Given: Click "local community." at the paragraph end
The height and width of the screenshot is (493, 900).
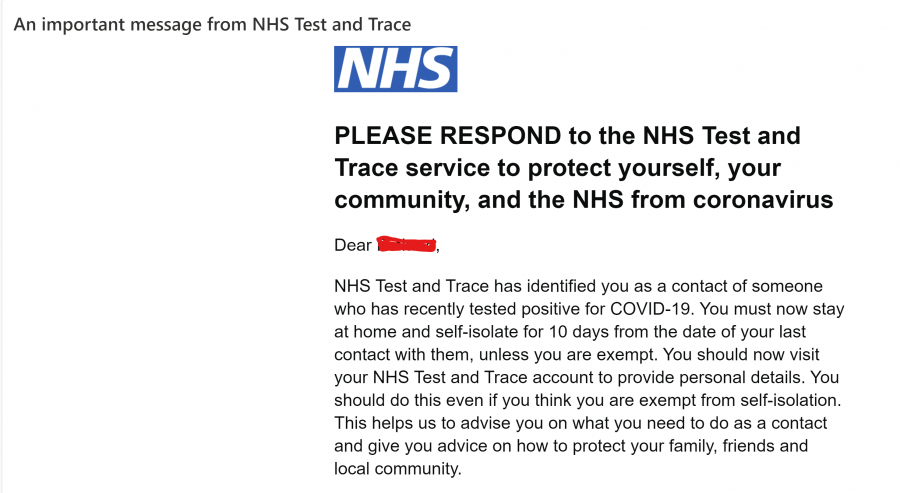Looking at the screenshot, I should [399, 468].
